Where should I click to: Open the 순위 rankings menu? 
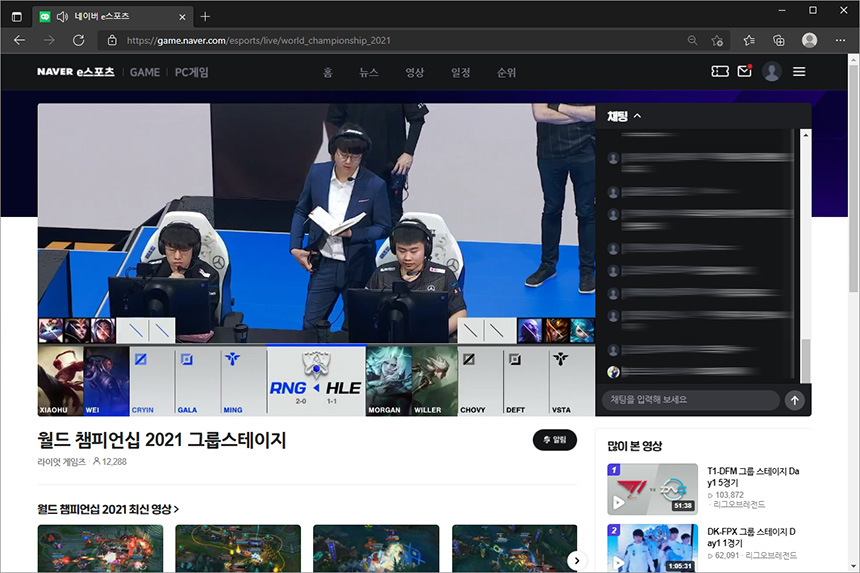click(506, 72)
